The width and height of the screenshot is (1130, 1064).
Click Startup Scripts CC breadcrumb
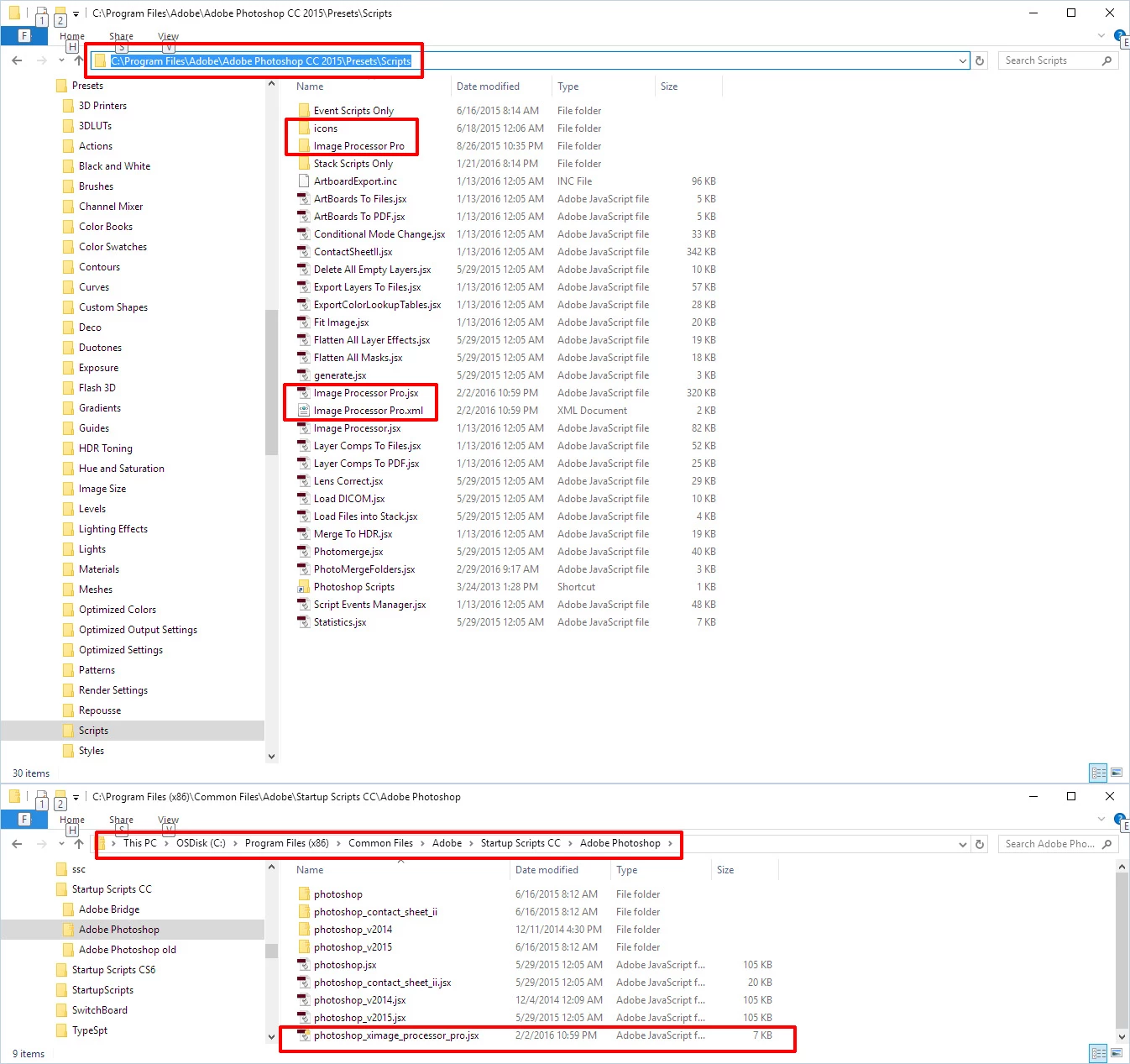pyautogui.click(x=521, y=843)
